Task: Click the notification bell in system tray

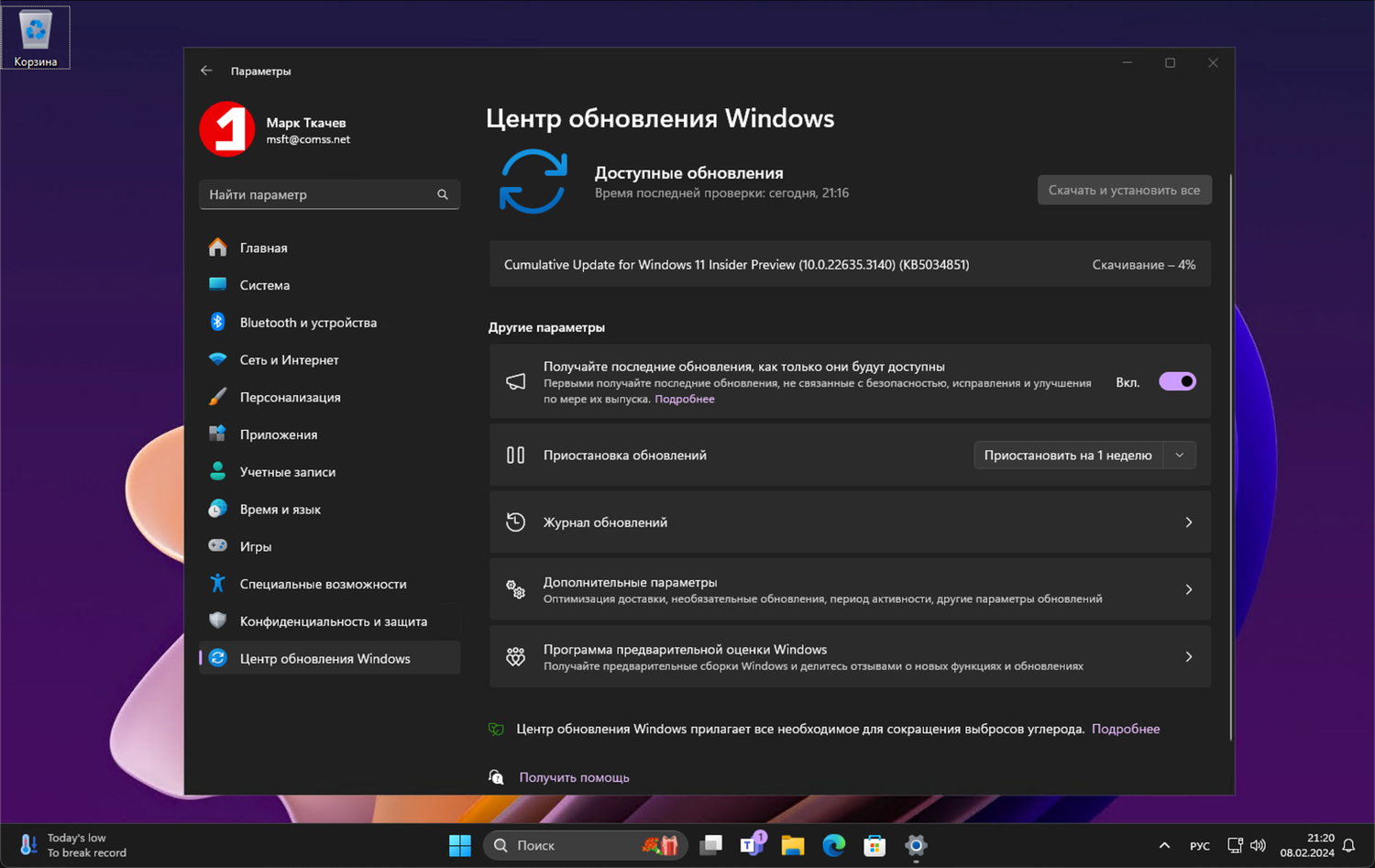Action: pos(1348,845)
